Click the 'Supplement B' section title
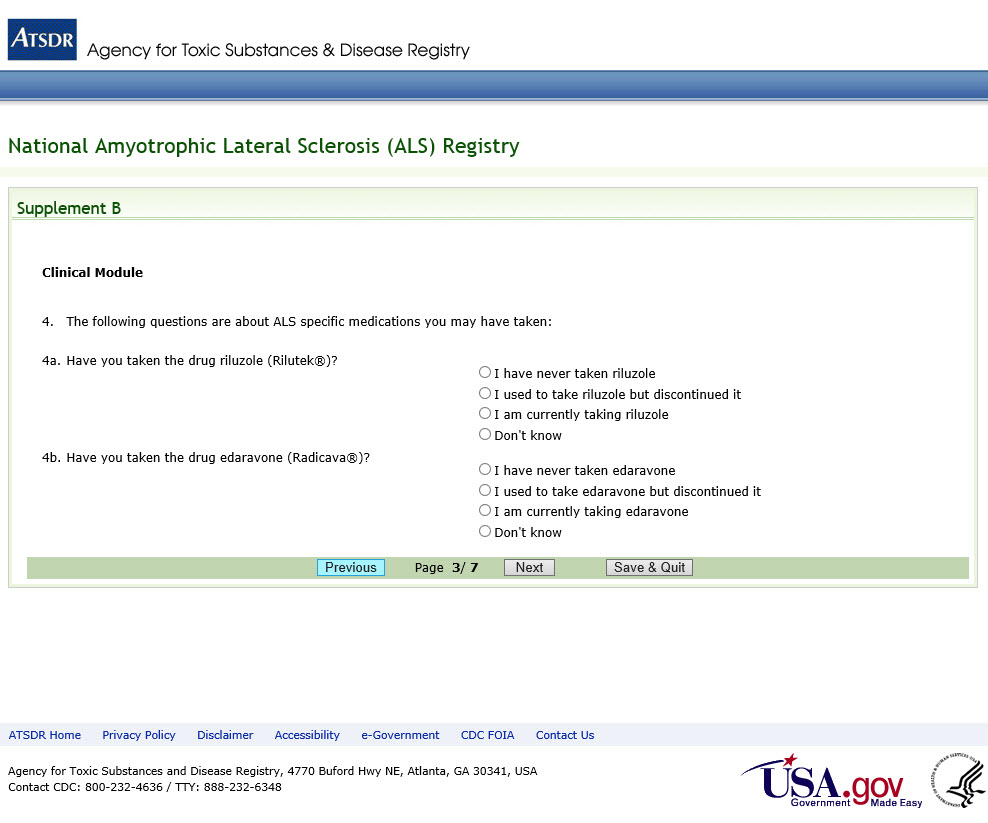This screenshot has height=823, width=988. click(69, 208)
